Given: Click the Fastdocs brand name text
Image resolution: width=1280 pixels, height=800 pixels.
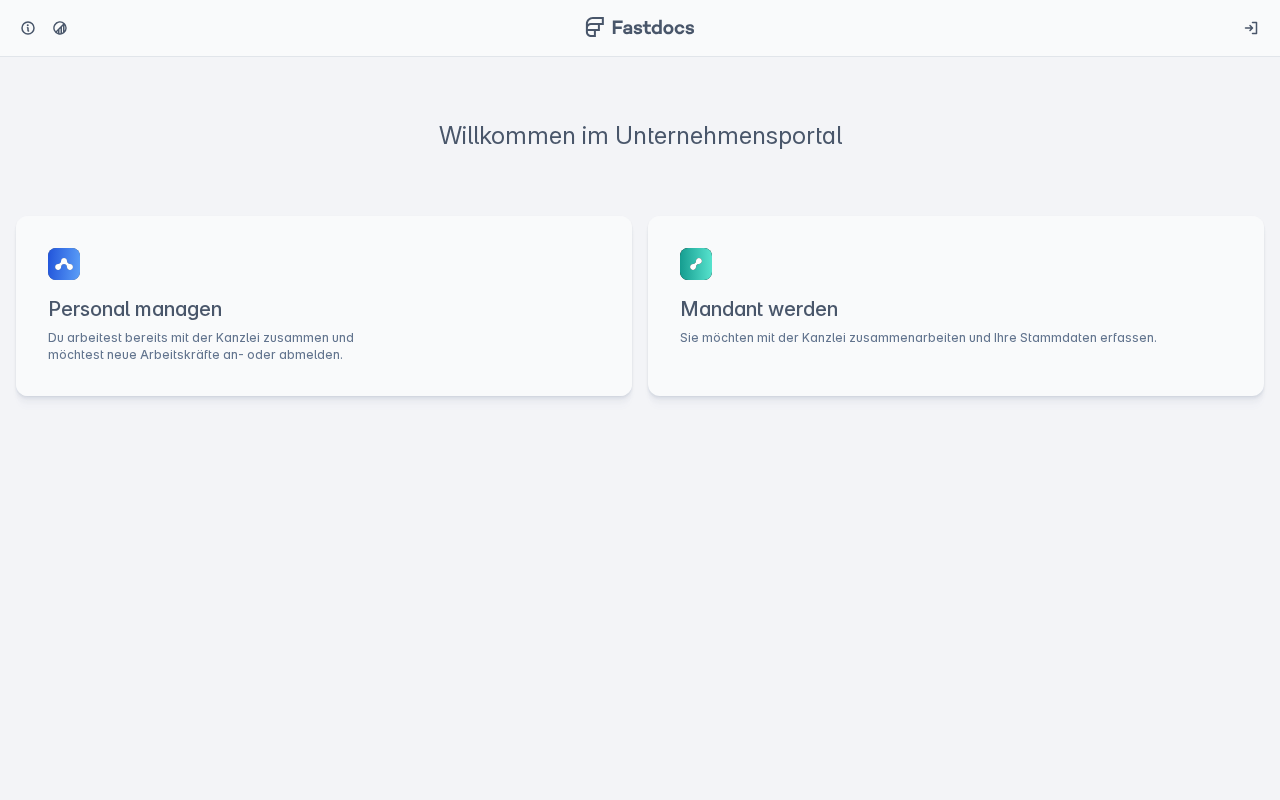Looking at the screenshot, I should coord(653,27).
